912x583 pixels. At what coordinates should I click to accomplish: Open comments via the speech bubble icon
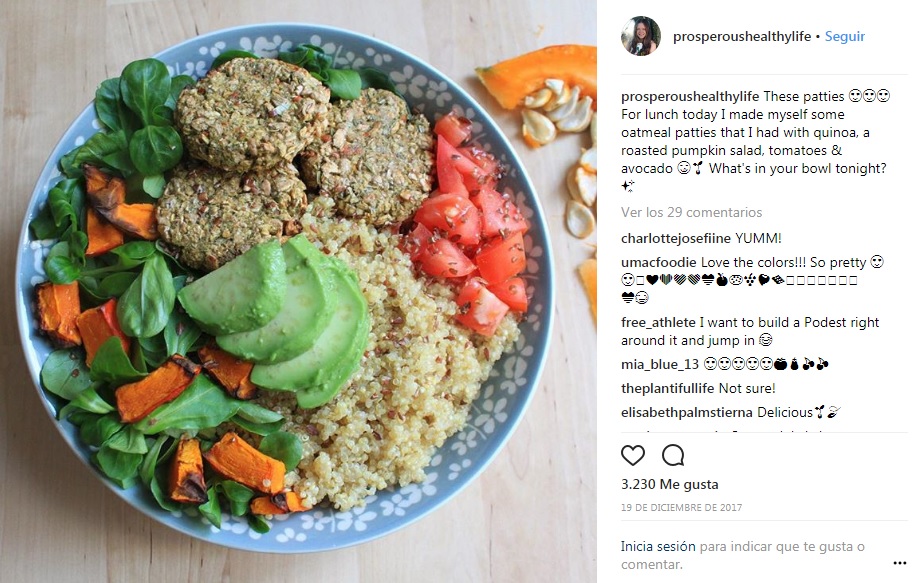[673, 455]
